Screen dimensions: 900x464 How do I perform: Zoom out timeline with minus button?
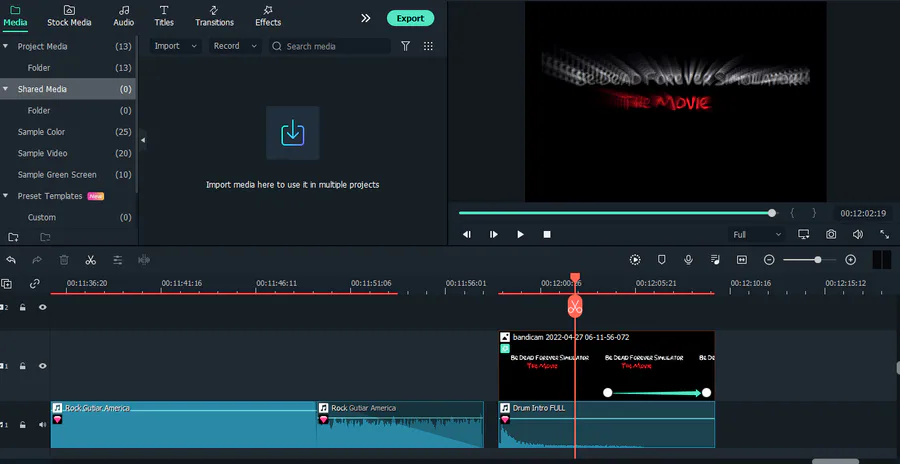(769, 260)
